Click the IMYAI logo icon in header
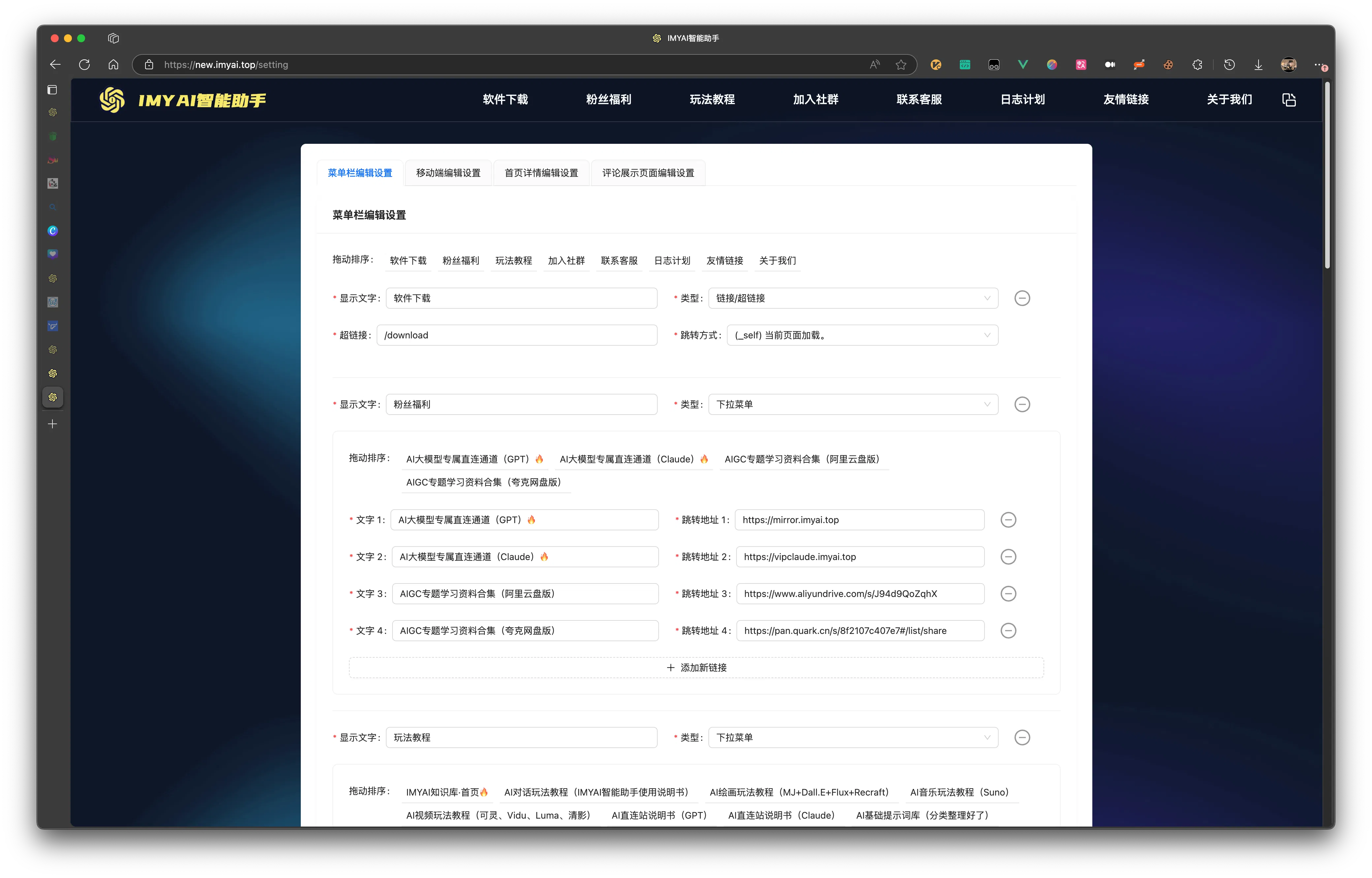The image size is (1372, 878). click(112, 100)
